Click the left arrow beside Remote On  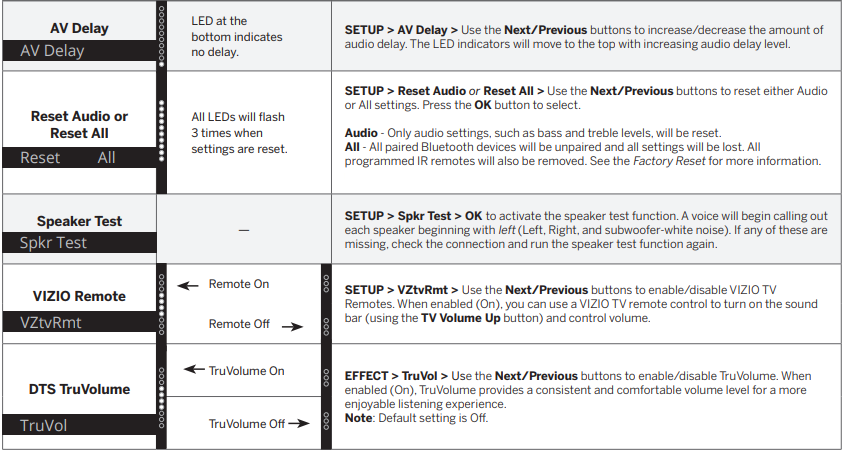pyautogui.click(x=188, y=285)
